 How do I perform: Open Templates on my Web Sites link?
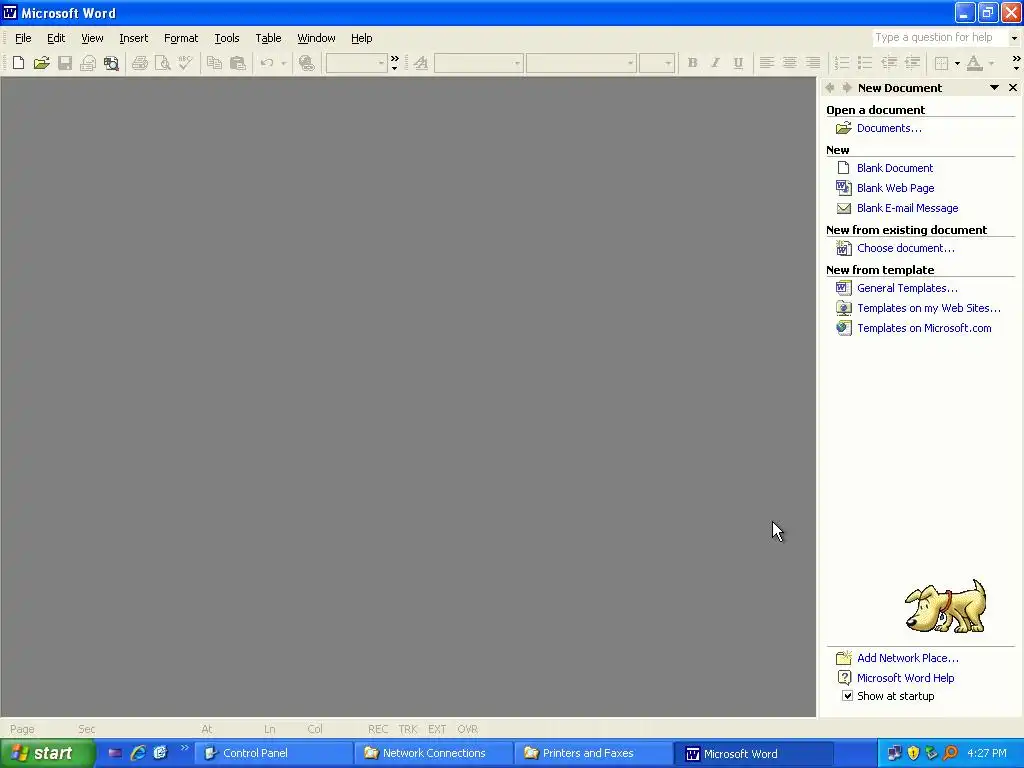pos(929,308)
